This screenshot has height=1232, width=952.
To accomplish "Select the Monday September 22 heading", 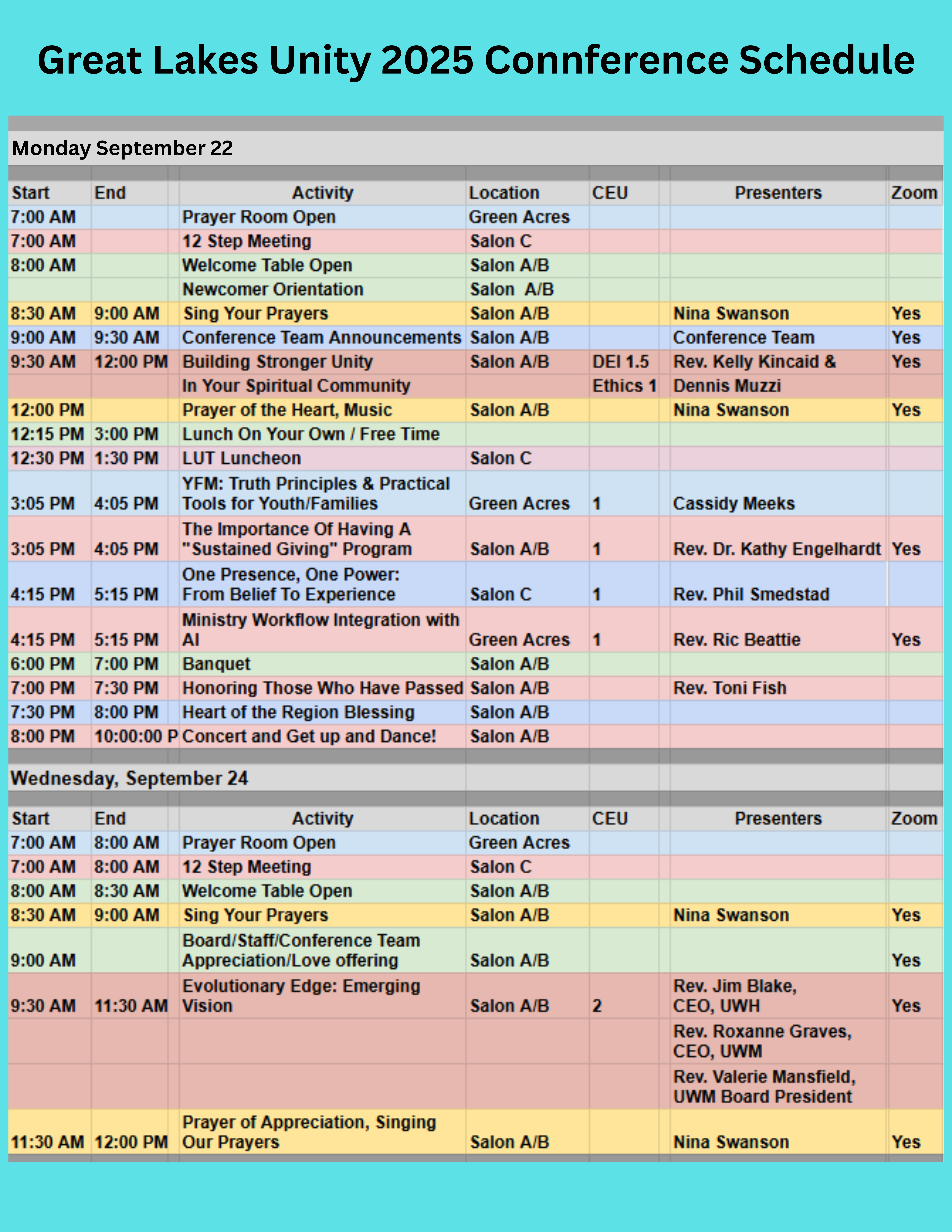I will (122, 148).
